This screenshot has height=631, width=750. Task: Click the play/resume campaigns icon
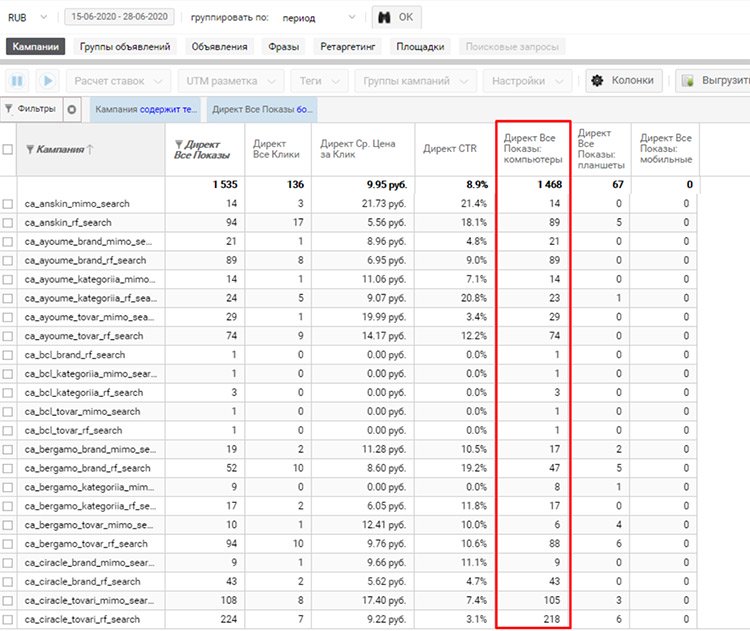pyautogui.click(x=47, y=81)
